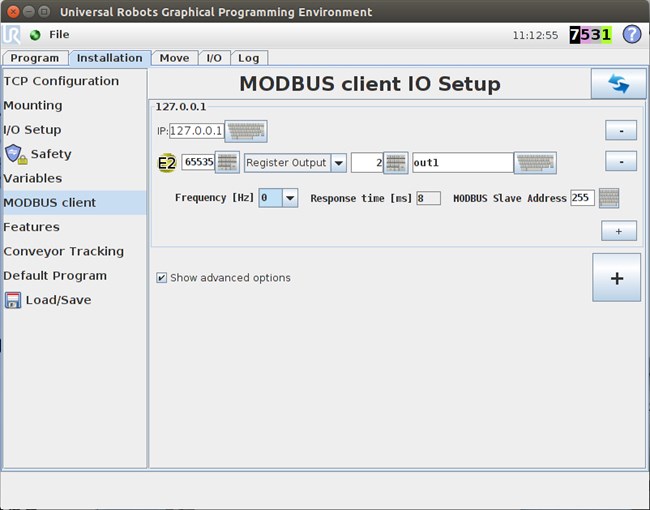Toggle Show advanced options checkbox
Viewport: 650px width, 510px height.
pos(162,278)
